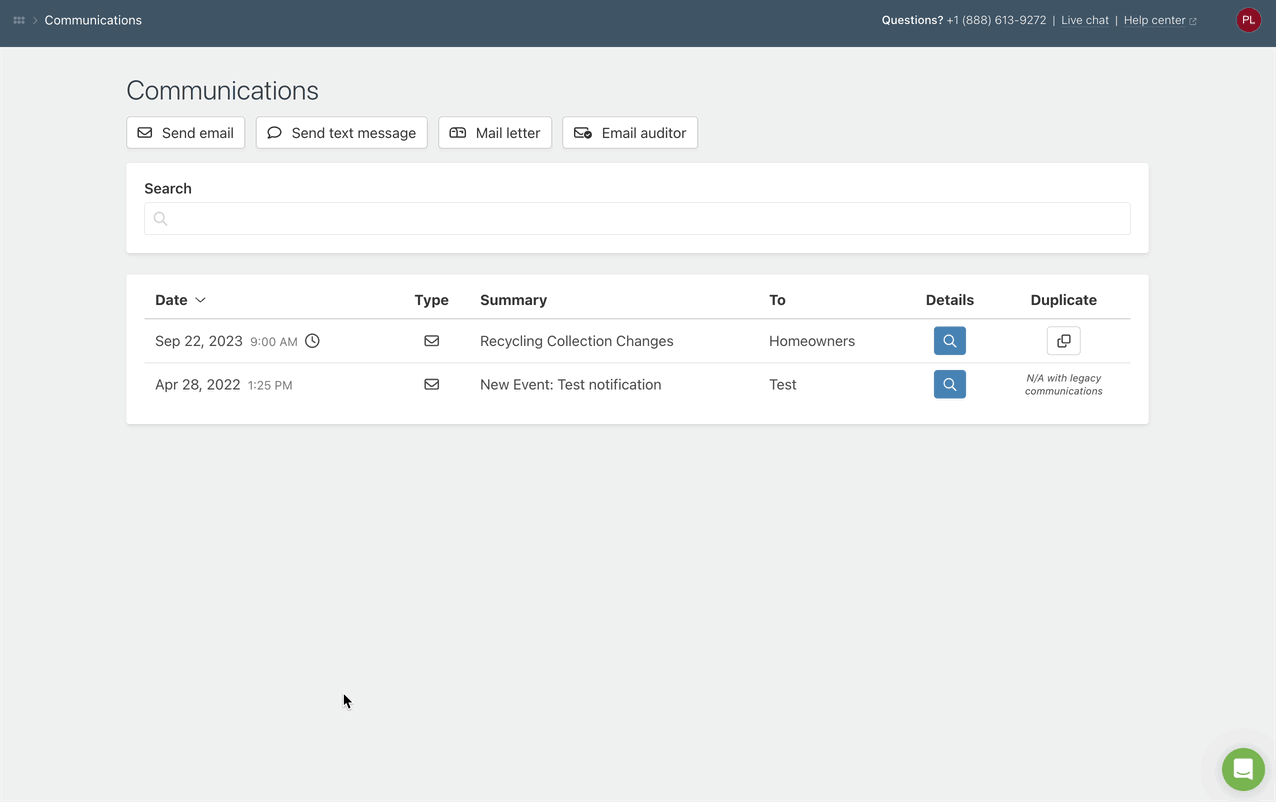This screenshot has height=802, width=1276.
Task: Click the Send email button
Action: [x=186, y=133]
